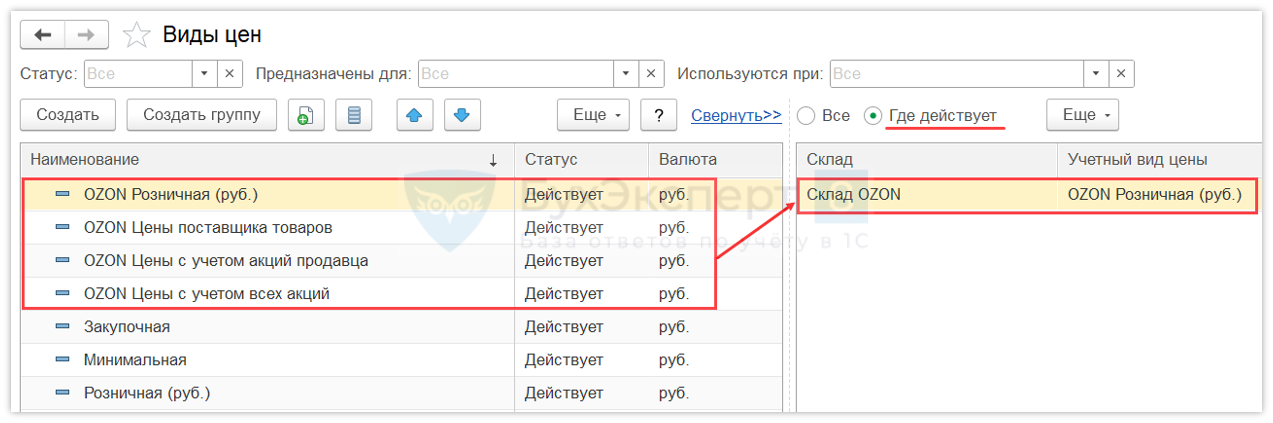Expand the Предназначены для dropdown
Viewport: 1273px width, 423px height.
(626, 74)
